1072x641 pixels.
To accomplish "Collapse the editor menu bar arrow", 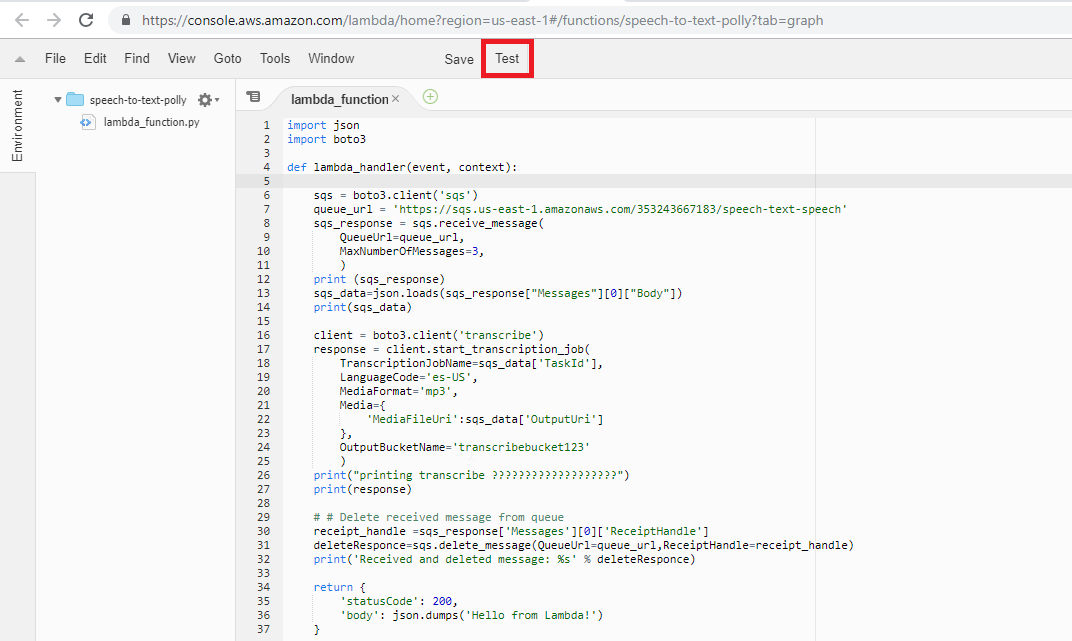I will coord(20,59).
